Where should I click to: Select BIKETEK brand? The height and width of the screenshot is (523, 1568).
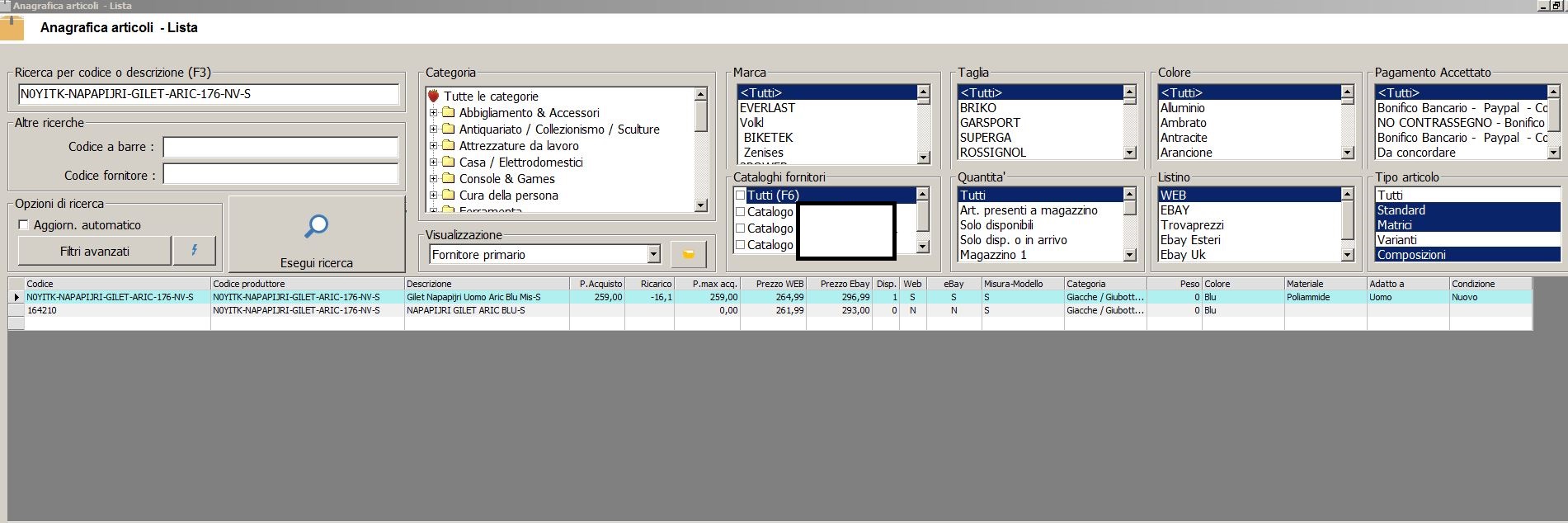[x=826, y=138]
